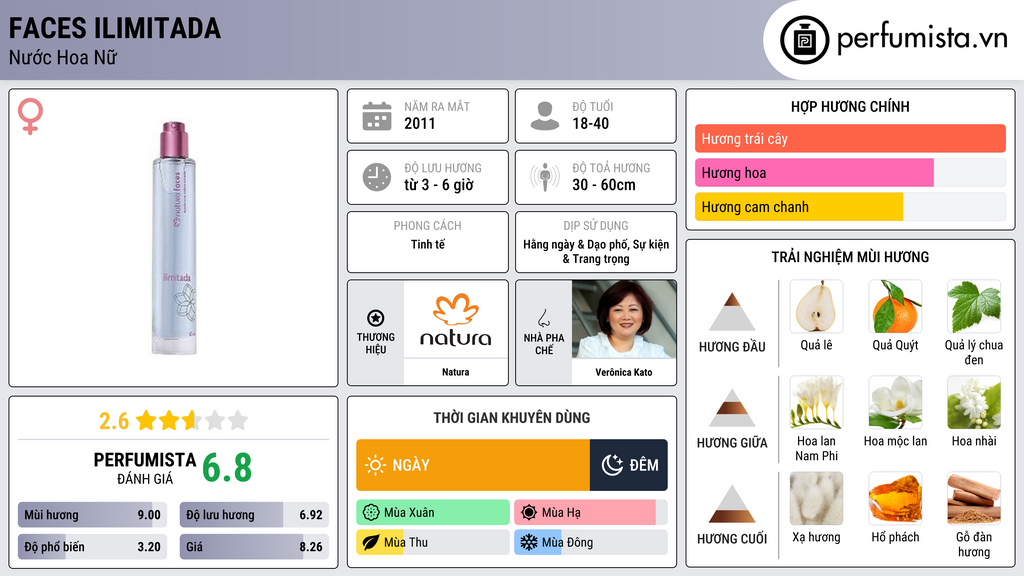Click the Natura brand name label
The width and height of the screenshot is (1024, 576).
(456, 372)
